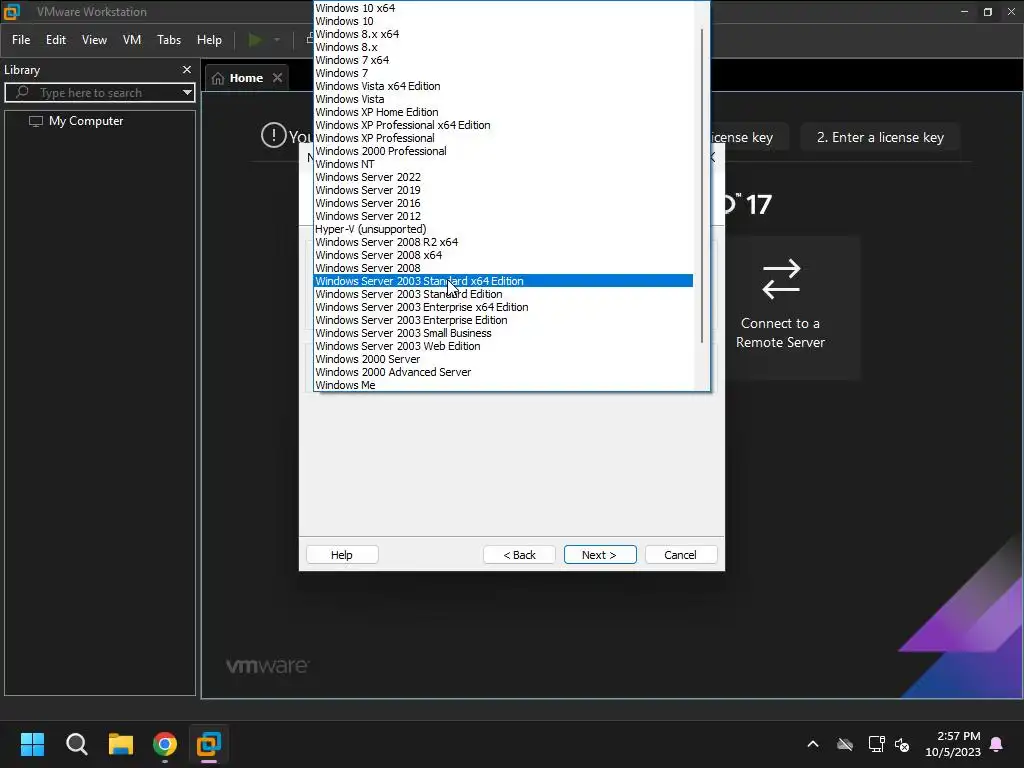Image resolution: width=1024 pixels, height=768 pixels.
Task: Select Windows NT option
Action: tap(504, 165)
